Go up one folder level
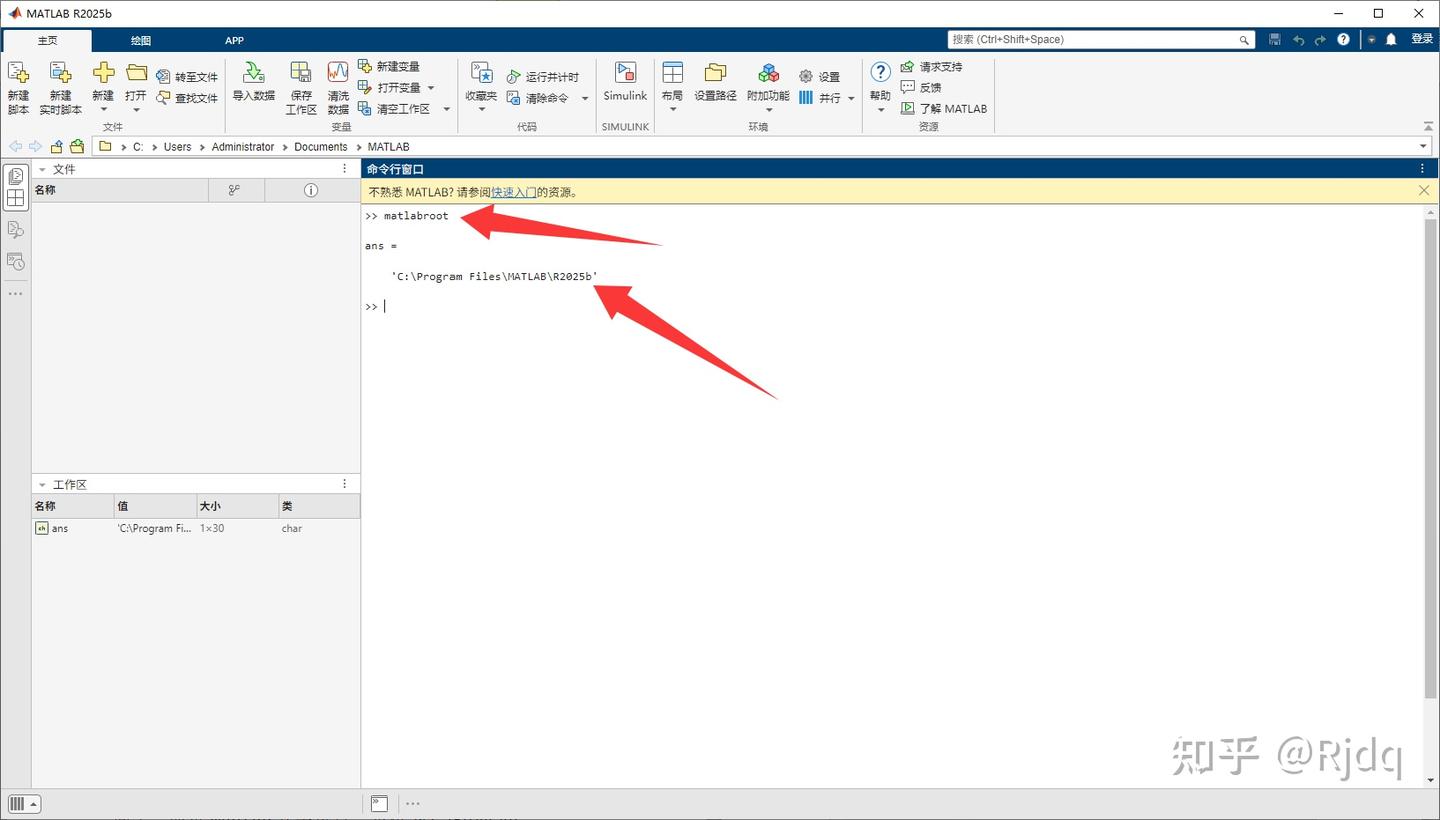Image resolution: width=1440 pixels, height=820 pixels. pos(57,146)
